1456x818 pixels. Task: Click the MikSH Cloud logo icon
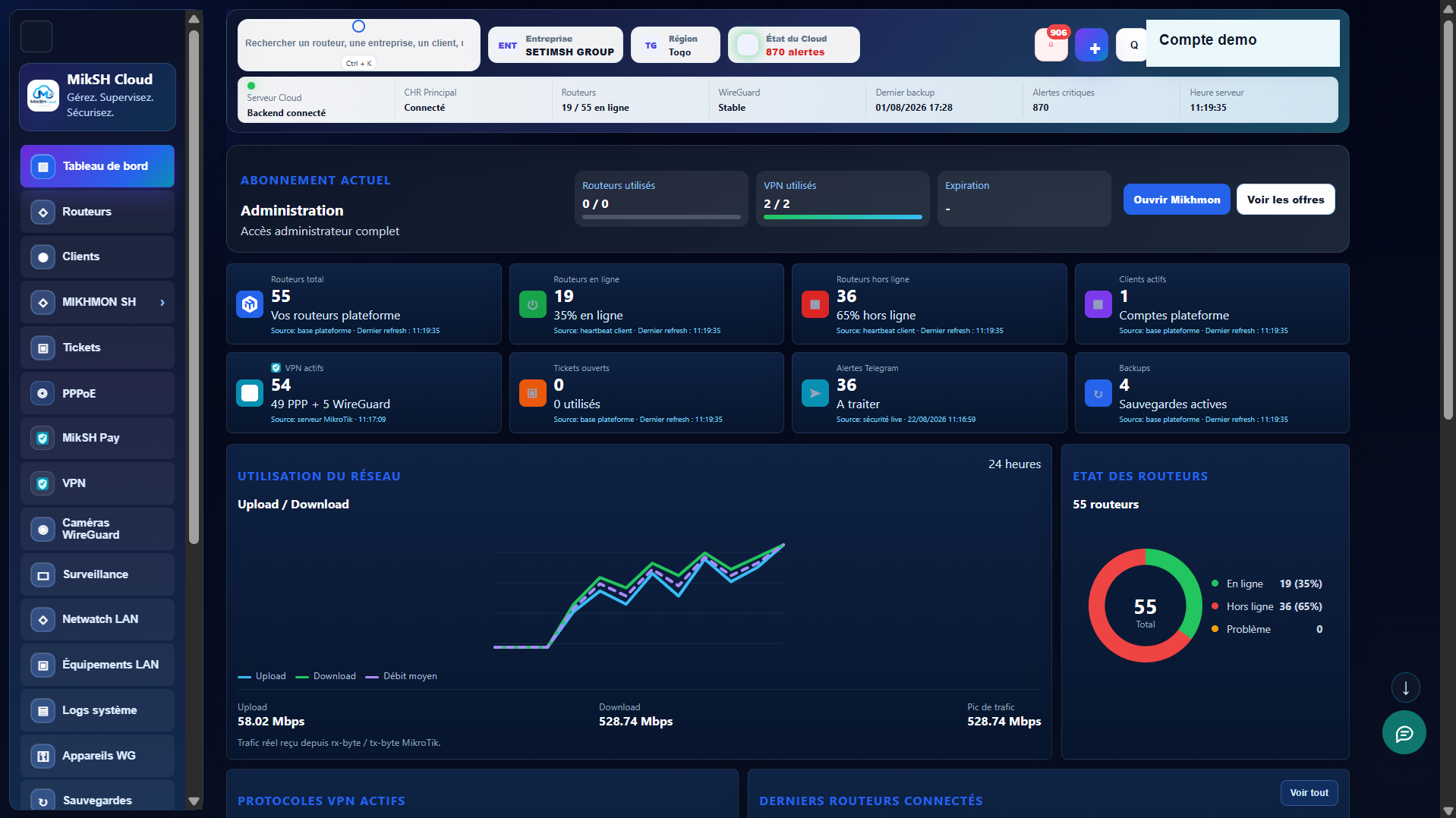pyautogui.click(x=43, y=96)
